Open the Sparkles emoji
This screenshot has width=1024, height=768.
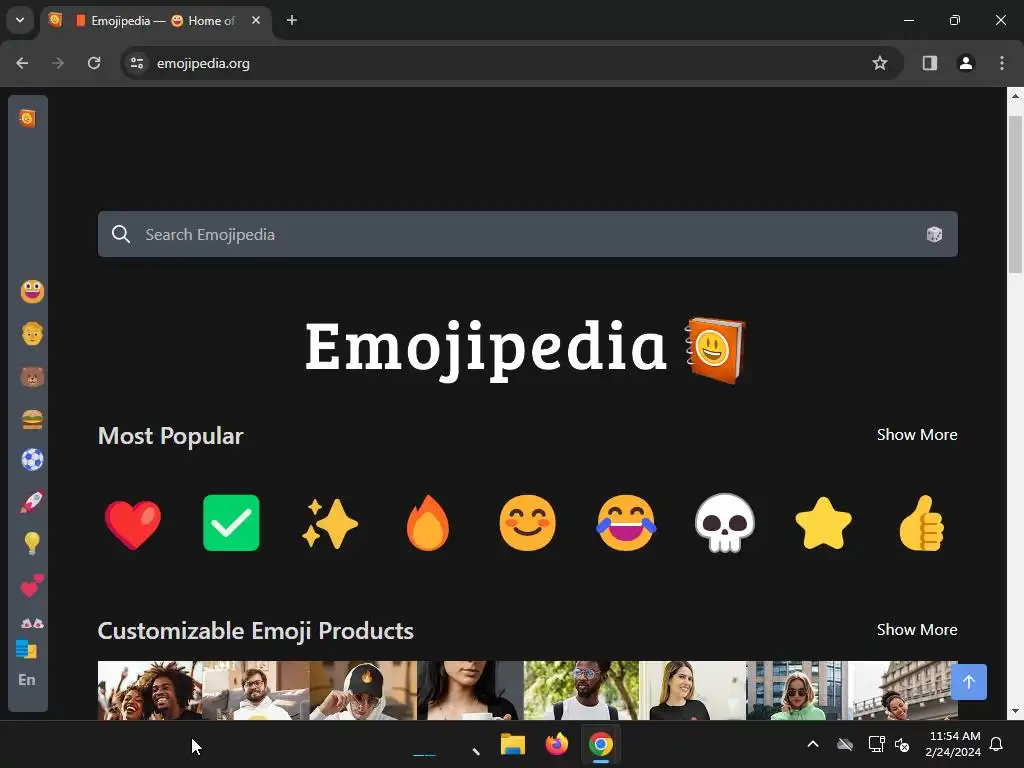(330, 524)
